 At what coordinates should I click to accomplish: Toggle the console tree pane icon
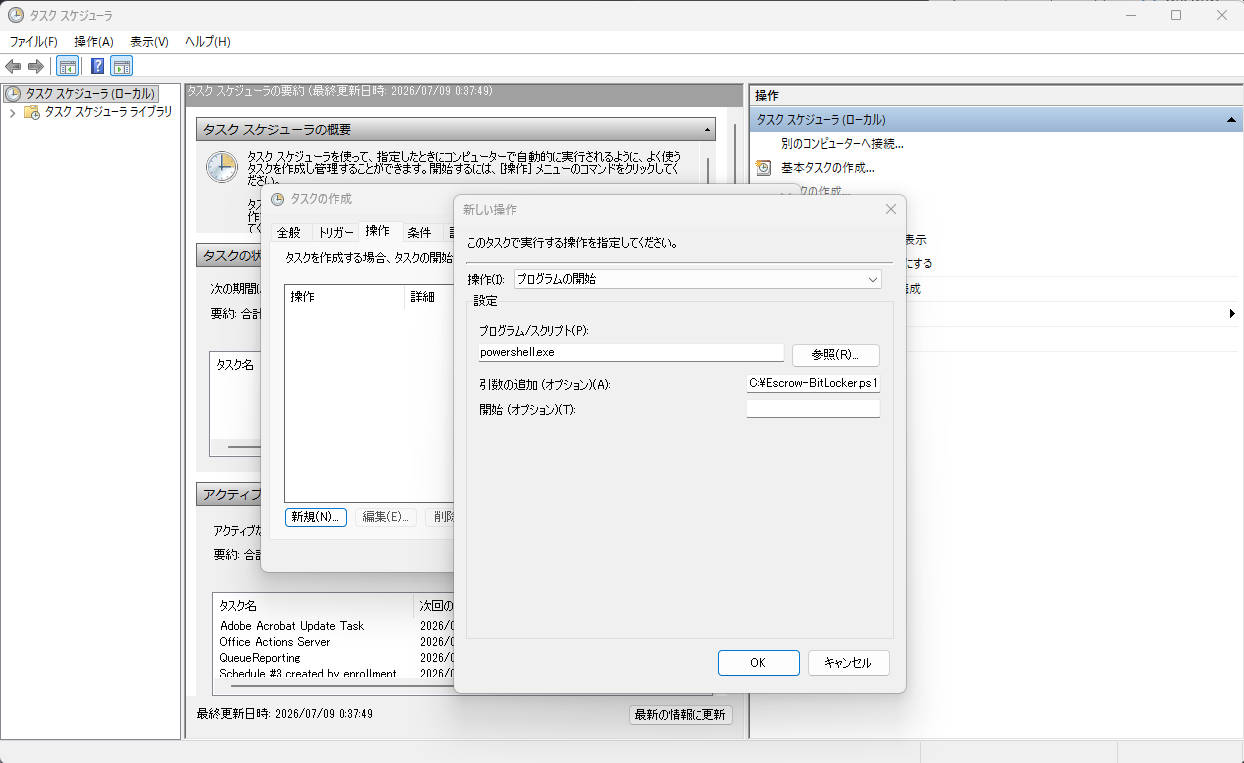pyautogui.click(x=67, y=66)
